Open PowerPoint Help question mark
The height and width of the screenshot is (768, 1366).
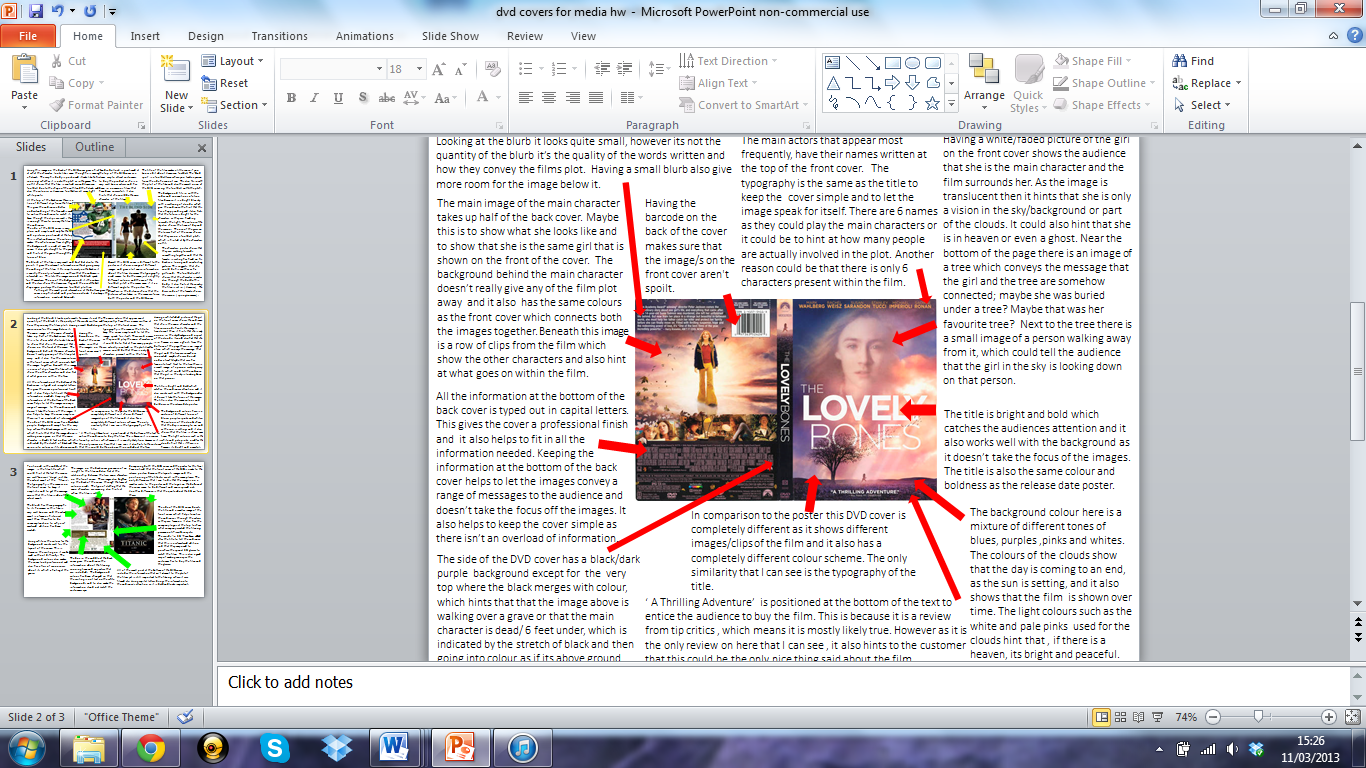(x=1356, y=37)
